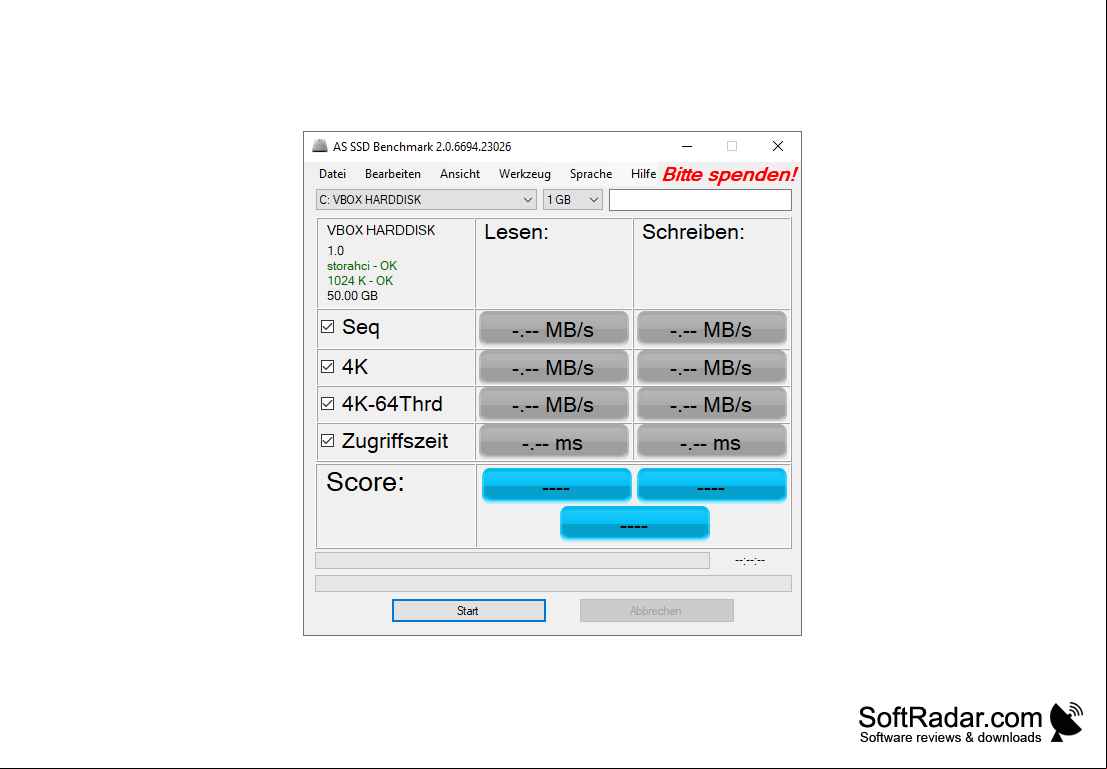The image size is (1107, 769).
Task: Click the Score: label
Action: click(365, 482)
